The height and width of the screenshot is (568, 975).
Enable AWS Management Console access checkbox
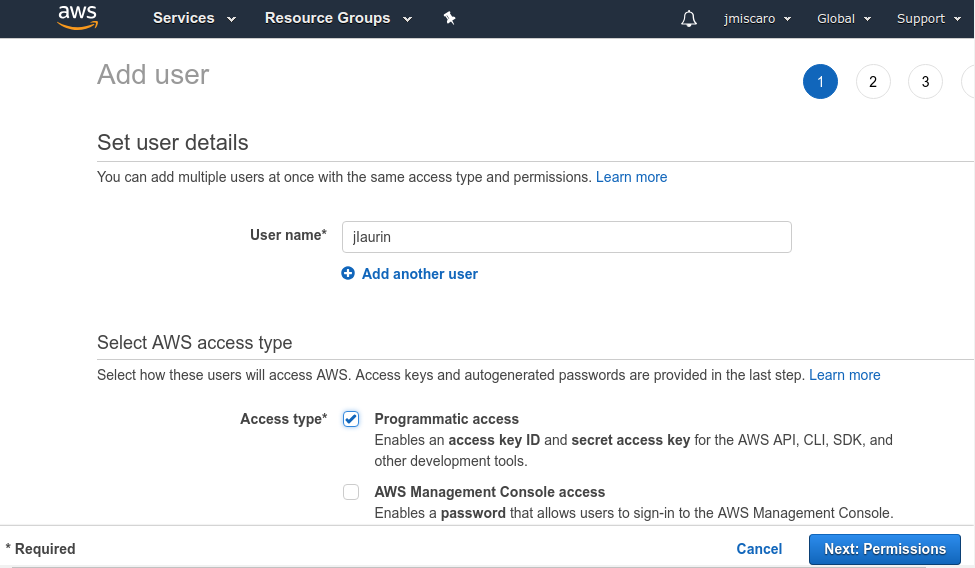point(351,492)
